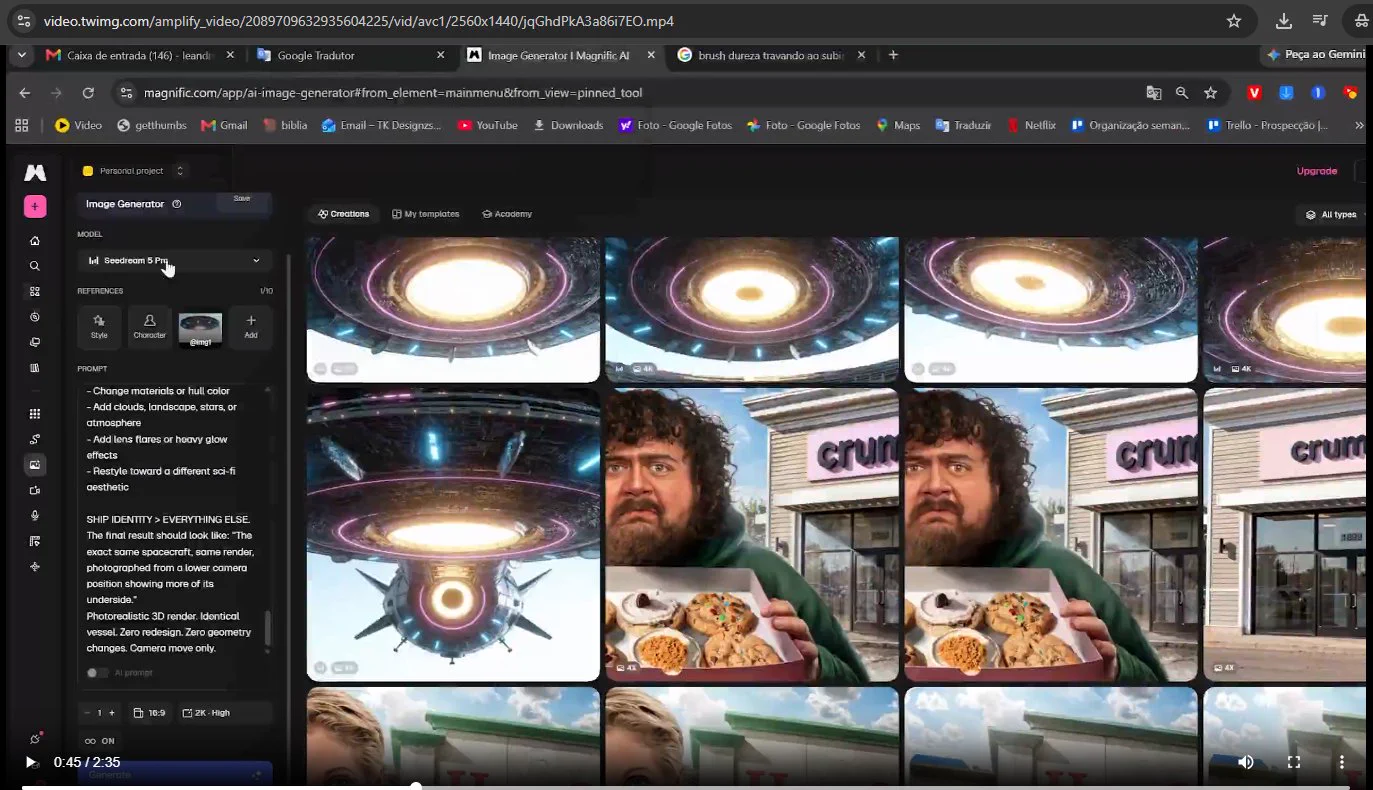The image size is (1373, 790).
Task: Click the video progress bar
Action: tap(686, 787)
